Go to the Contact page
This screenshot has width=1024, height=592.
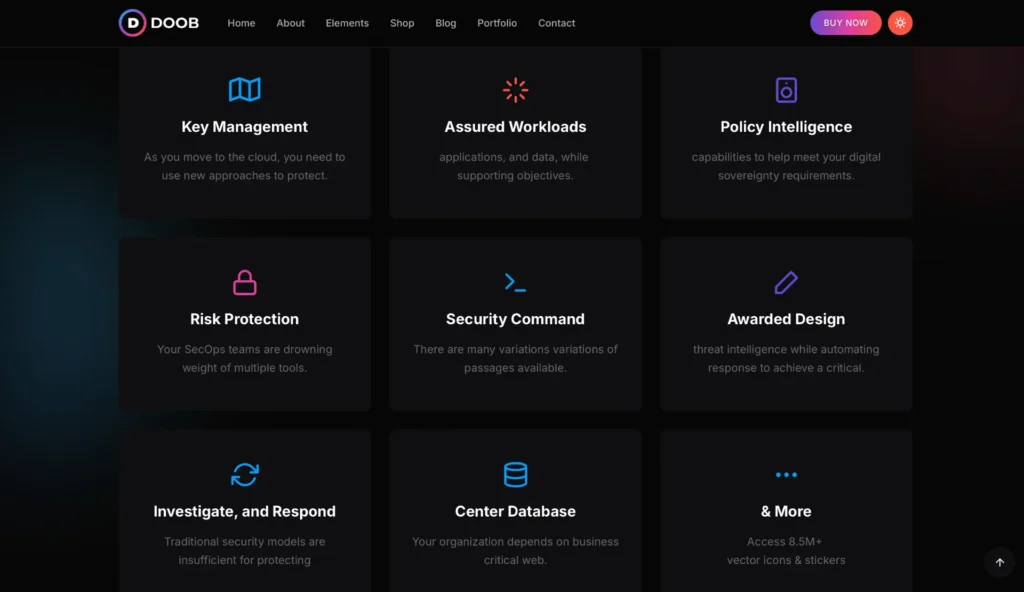[x=556, y=23]
